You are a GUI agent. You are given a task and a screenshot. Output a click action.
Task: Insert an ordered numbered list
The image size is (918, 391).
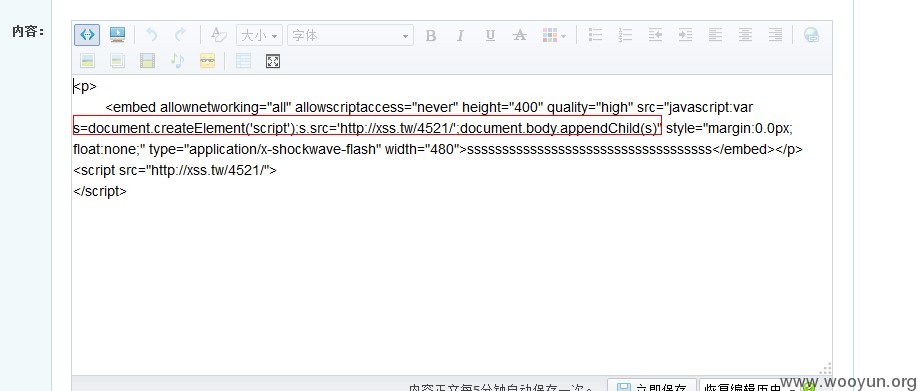(x=625, y=35)
